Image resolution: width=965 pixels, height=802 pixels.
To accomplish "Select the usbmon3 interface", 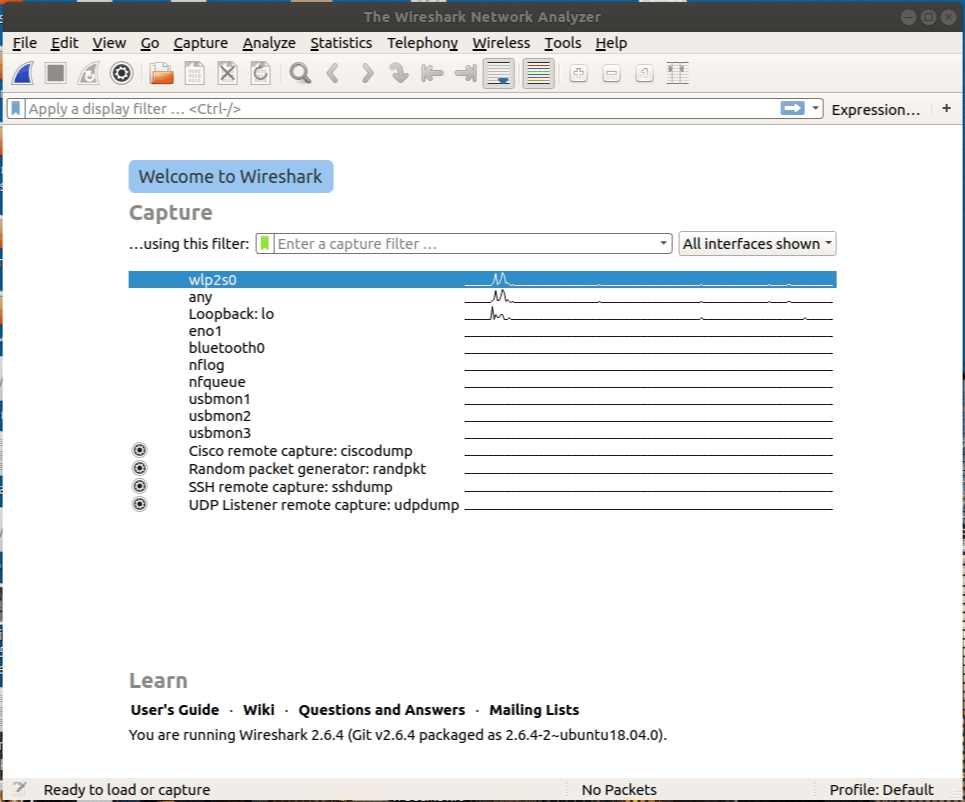I will (x=482, y=433).
